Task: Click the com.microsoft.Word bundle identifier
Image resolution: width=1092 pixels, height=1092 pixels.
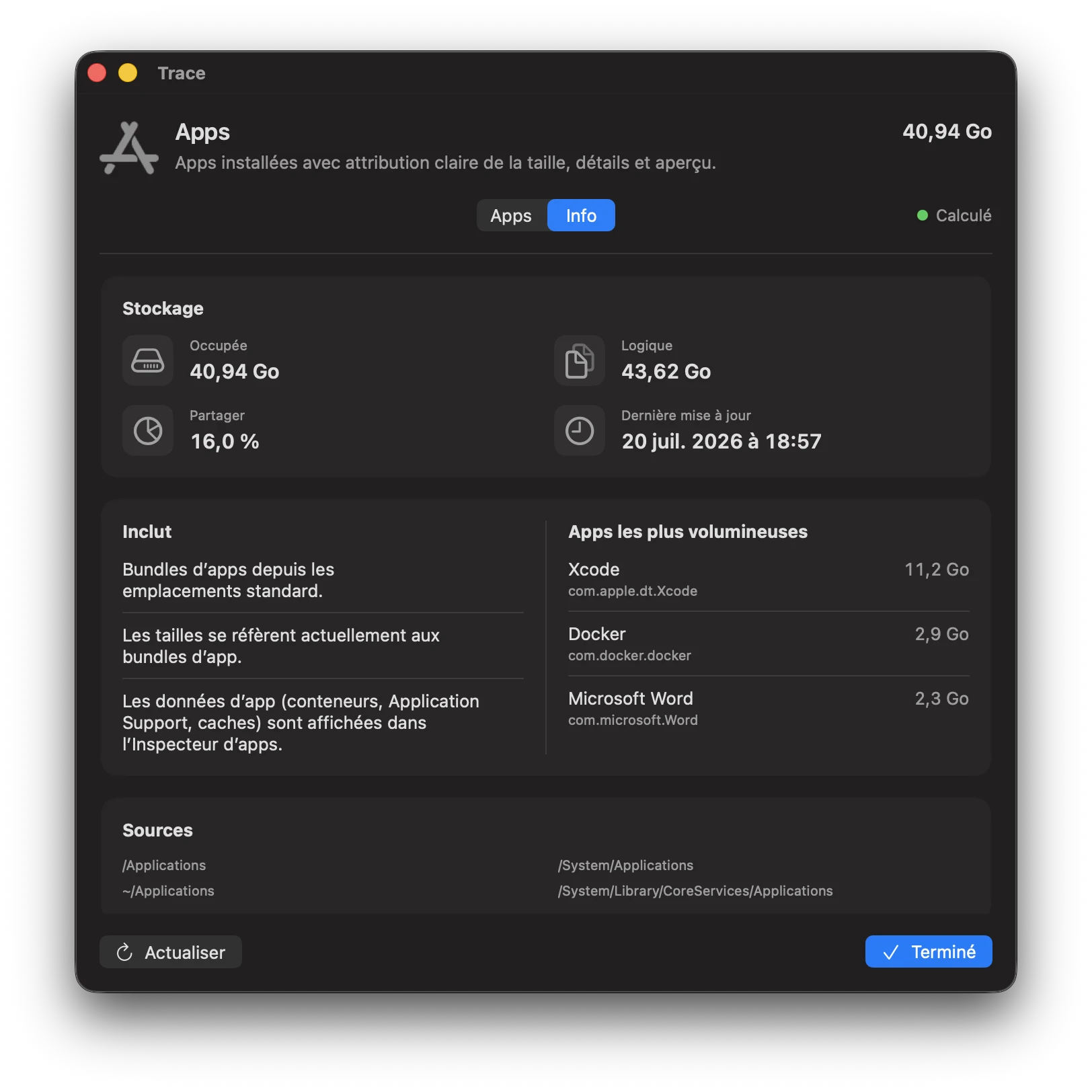Action: 633,720
